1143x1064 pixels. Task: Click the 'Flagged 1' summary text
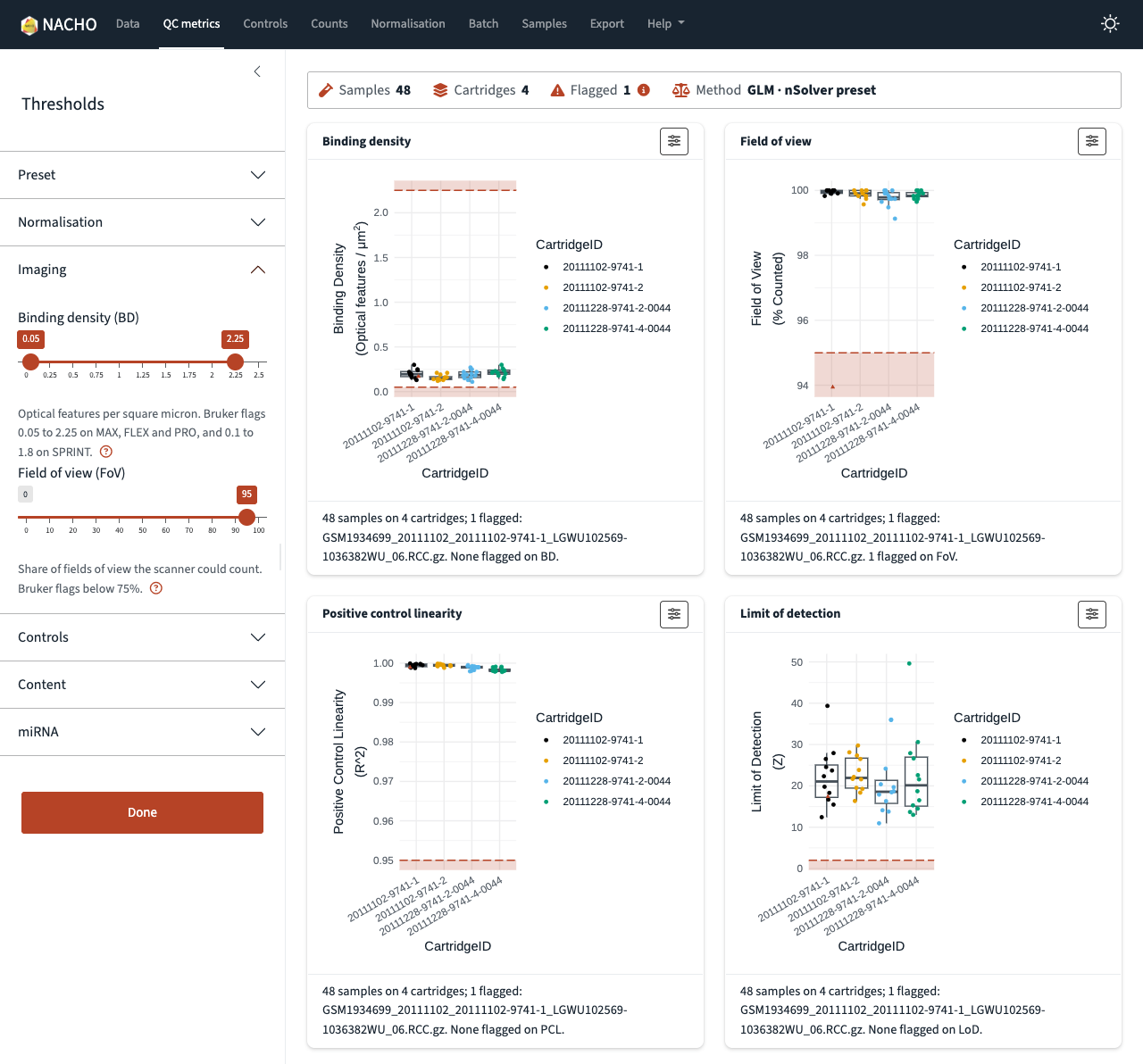pyautogui.click(x=600, y=90)
